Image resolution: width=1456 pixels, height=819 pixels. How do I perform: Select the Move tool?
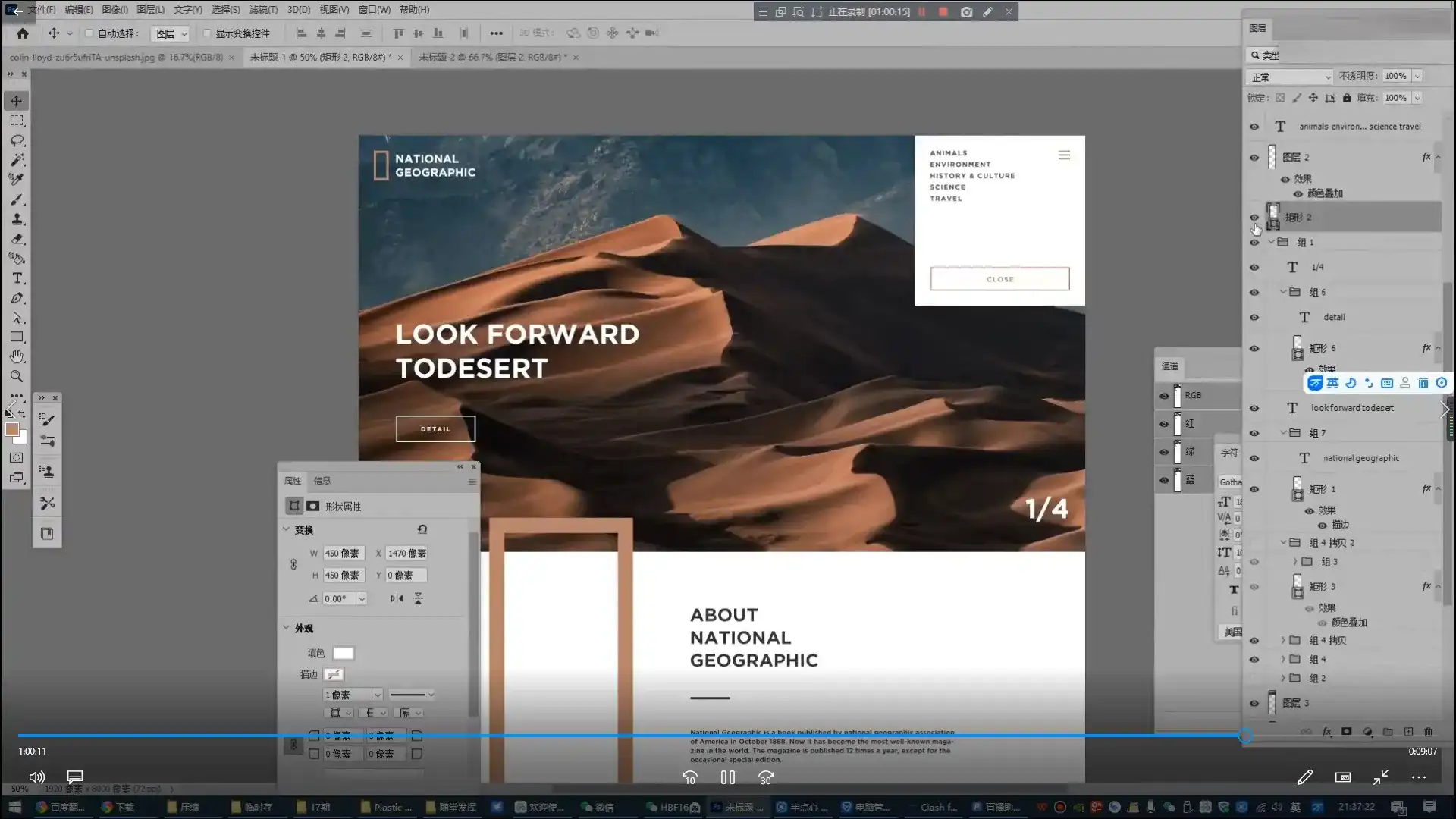(17, 101)
